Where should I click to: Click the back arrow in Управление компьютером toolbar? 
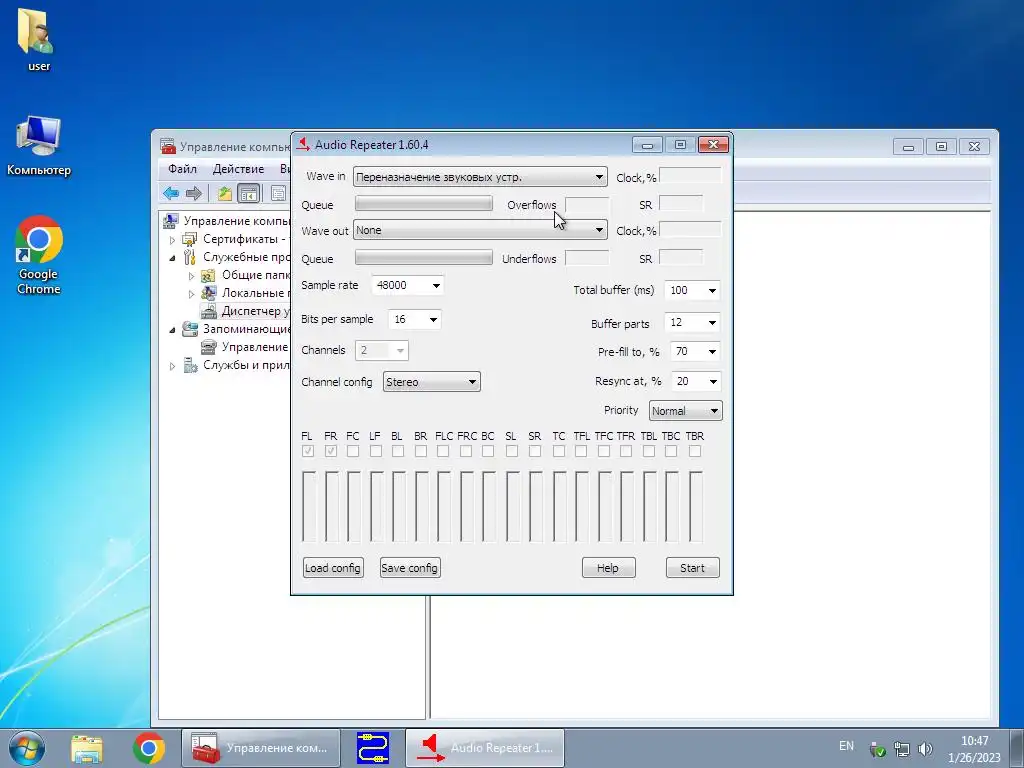point(171,193)
